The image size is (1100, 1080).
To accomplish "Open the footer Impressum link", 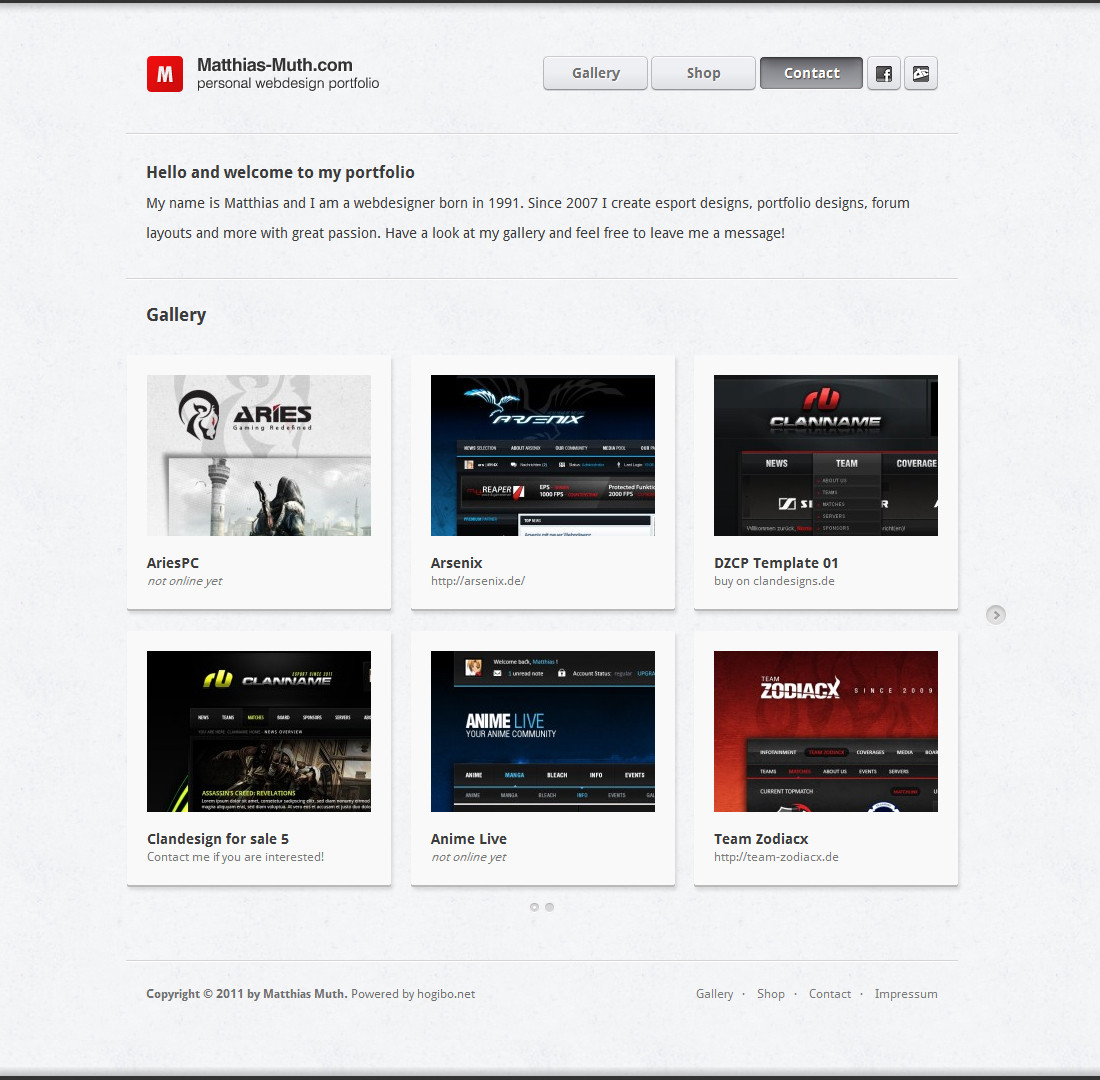I will (906, 994).
